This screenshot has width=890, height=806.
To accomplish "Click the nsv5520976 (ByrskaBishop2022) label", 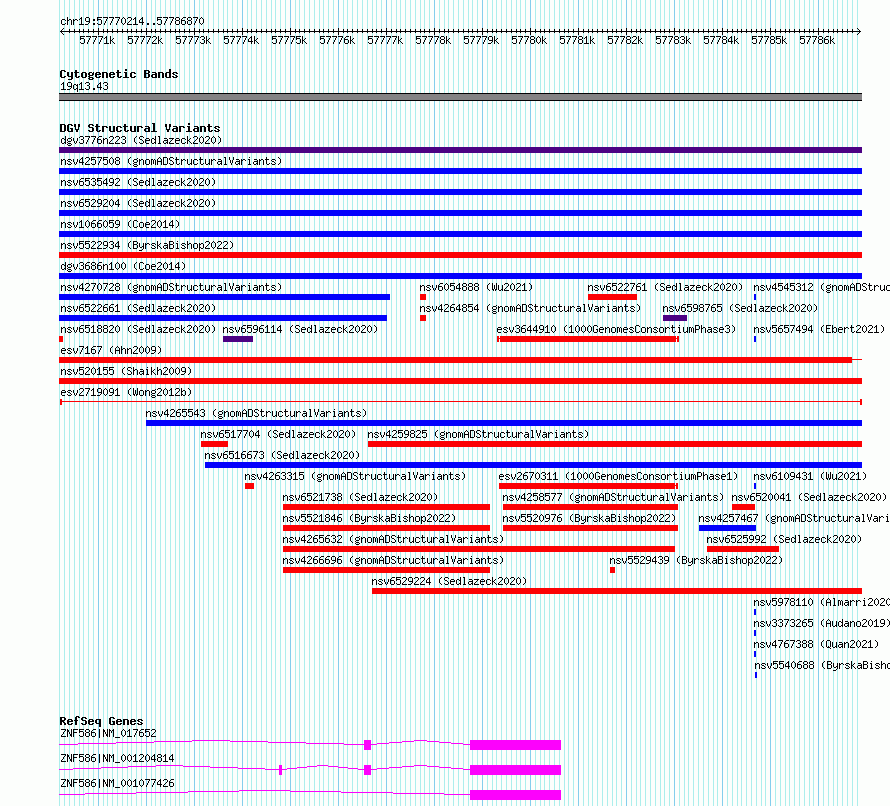I will click(x=589, y=518).
